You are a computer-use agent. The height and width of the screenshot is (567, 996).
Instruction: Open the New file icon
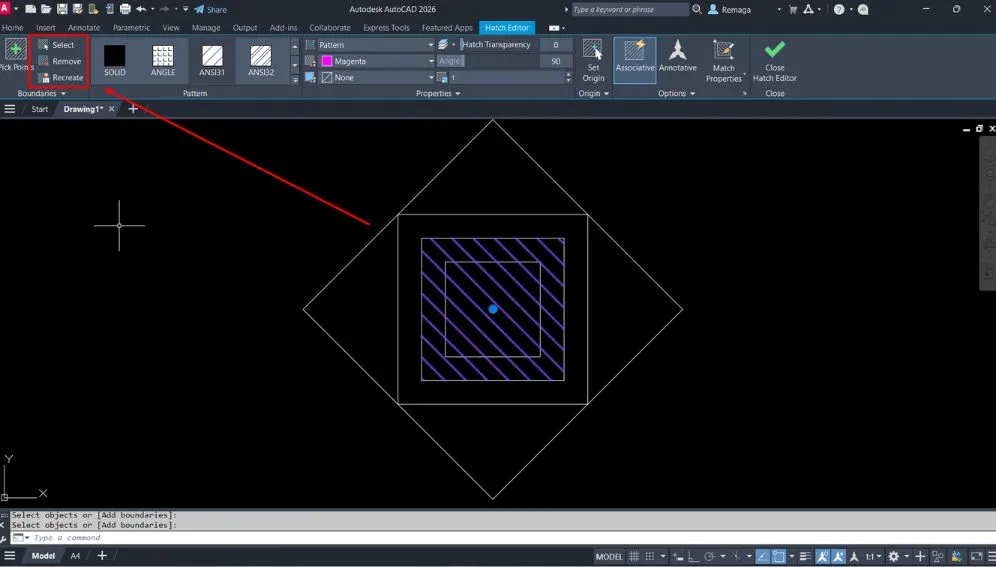pos(30,10)
